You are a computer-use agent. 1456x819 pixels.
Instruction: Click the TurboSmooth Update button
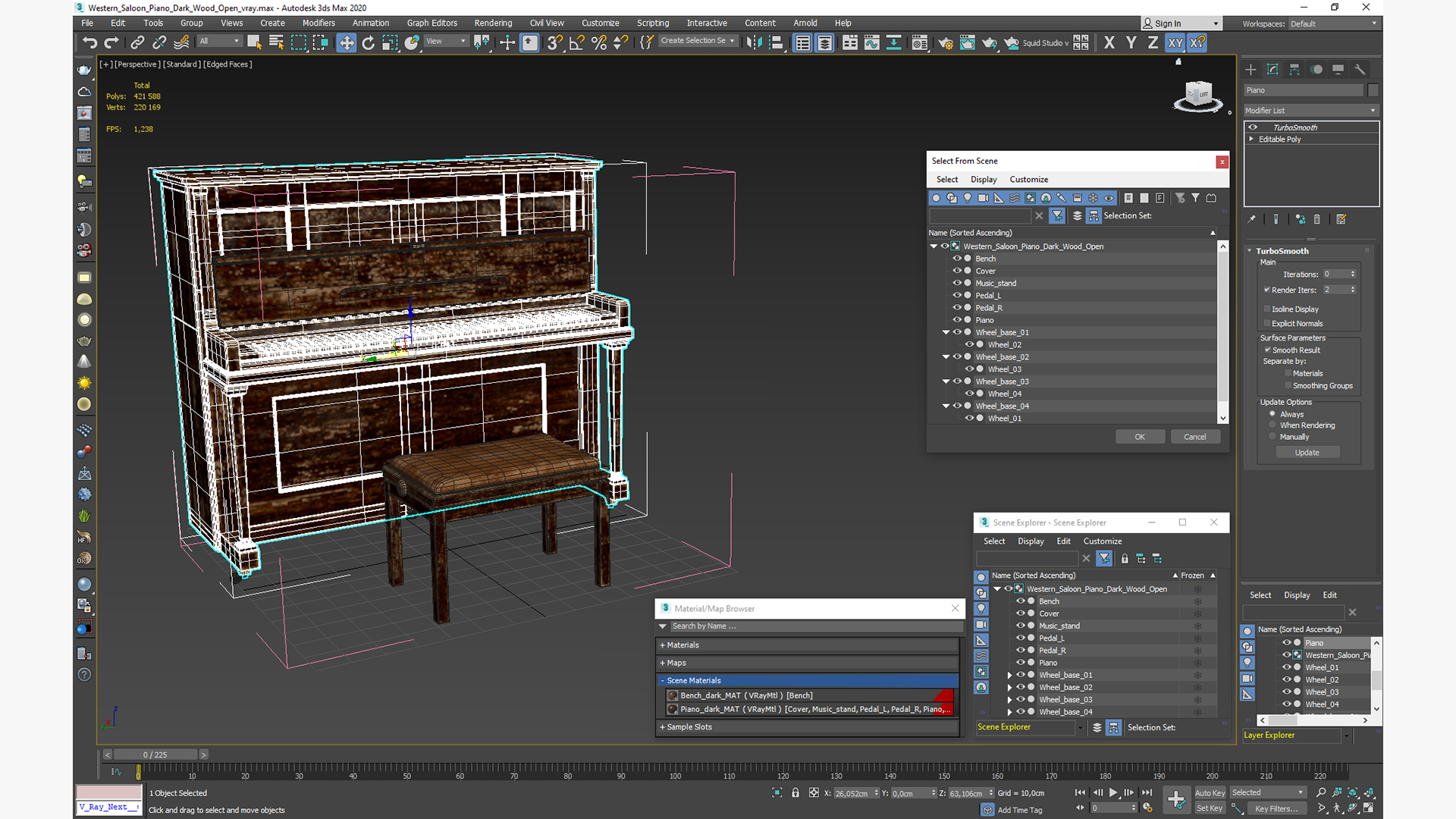(1307, 453)
